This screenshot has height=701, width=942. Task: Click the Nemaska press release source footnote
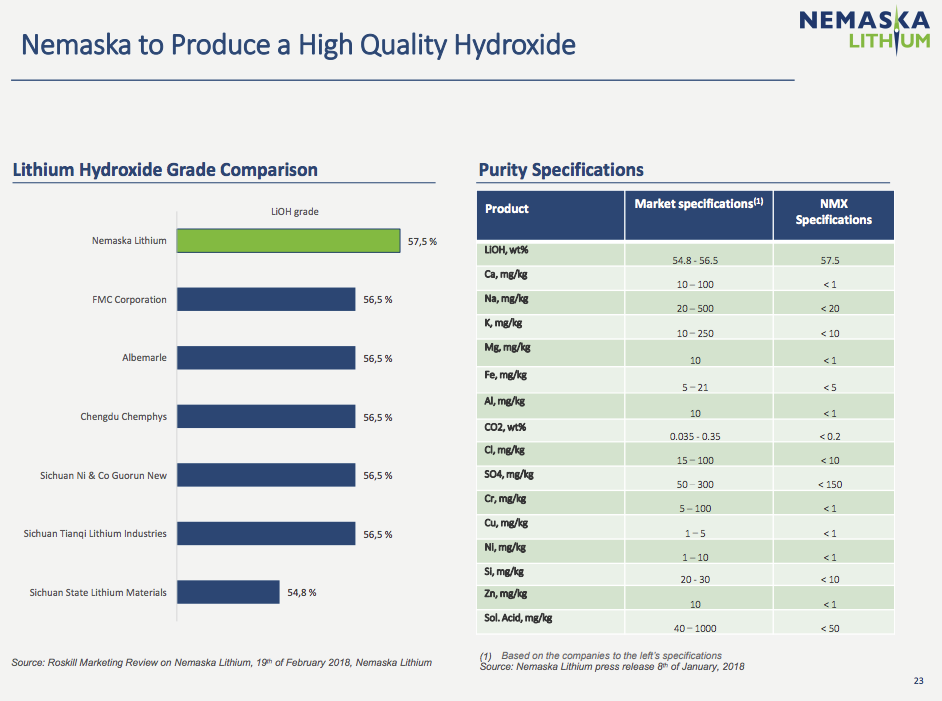(612, 666)
